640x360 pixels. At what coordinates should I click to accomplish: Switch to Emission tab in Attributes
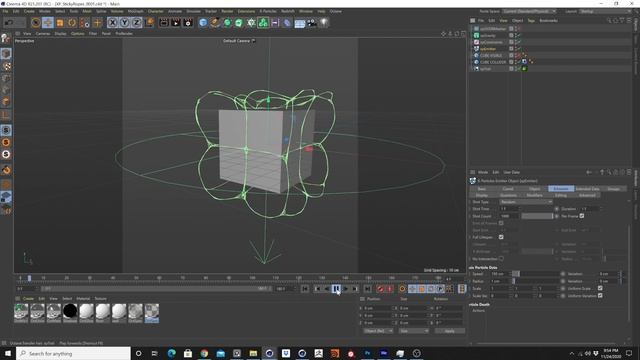pyautogui.click(x=561, y=189)
